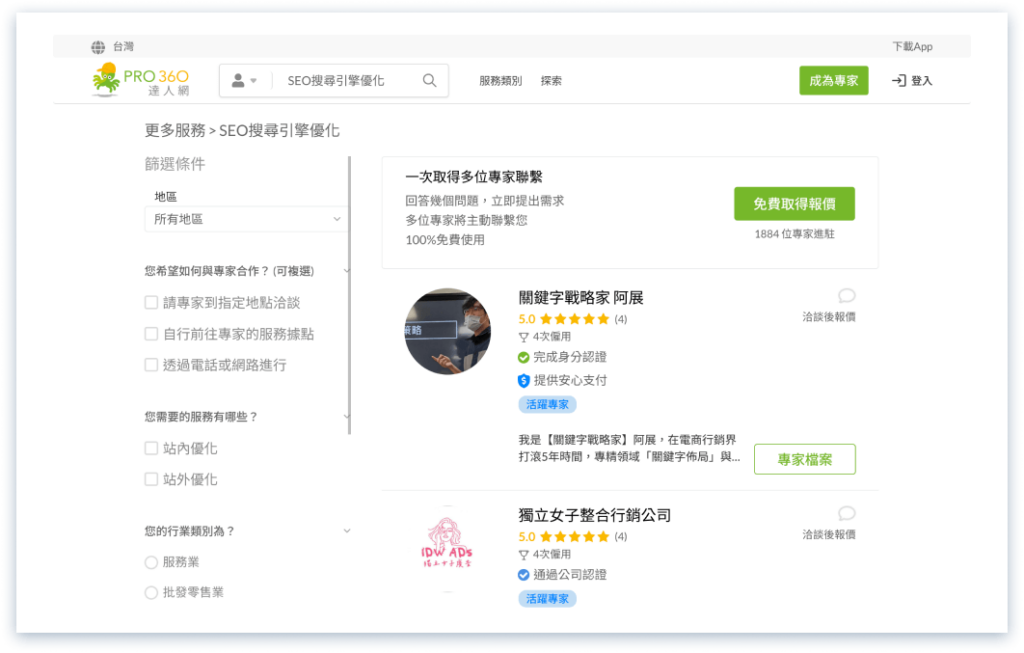Open the account type dropdown in the search bar
1024x653 pixels.
246,78
